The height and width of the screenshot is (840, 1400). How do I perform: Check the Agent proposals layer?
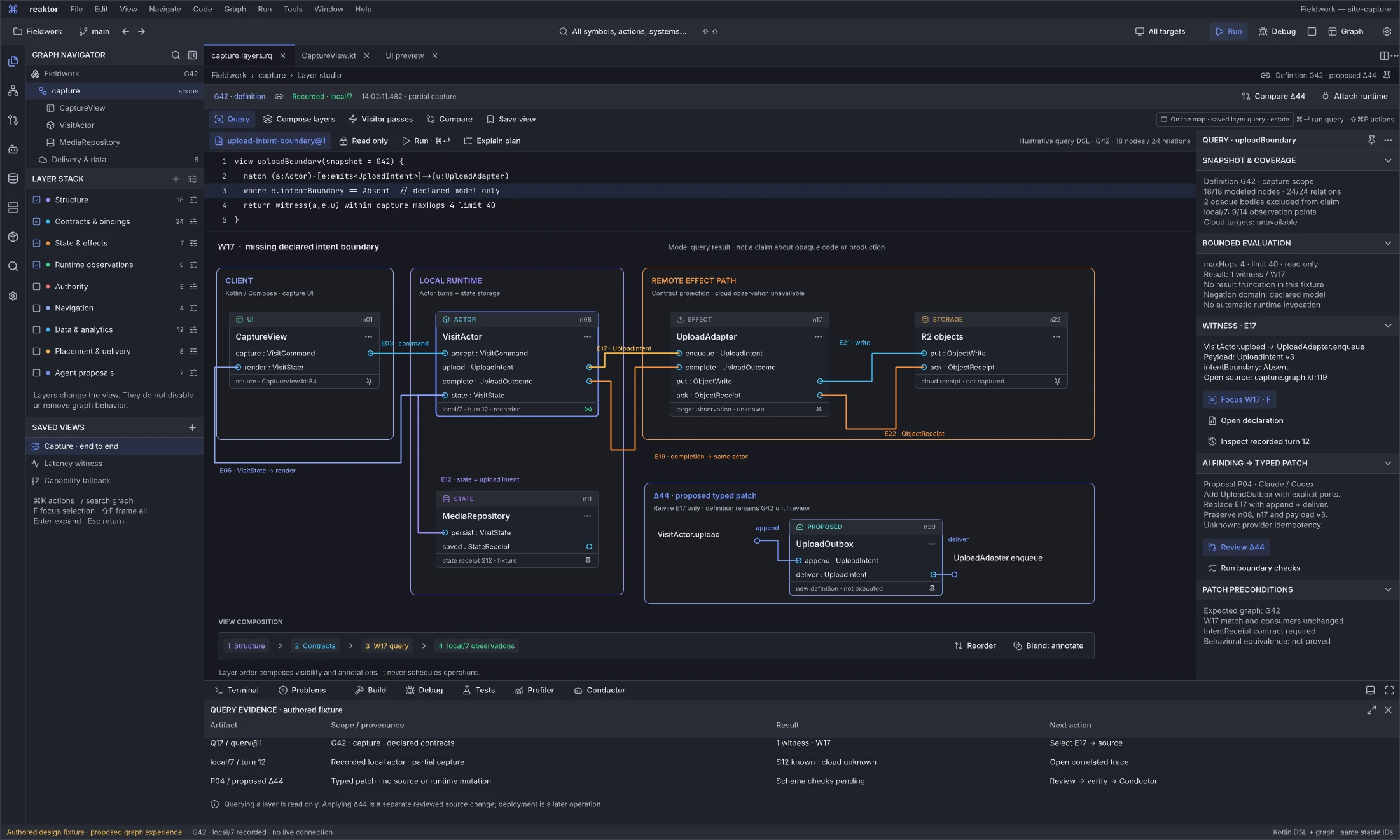tap(36, 373)
